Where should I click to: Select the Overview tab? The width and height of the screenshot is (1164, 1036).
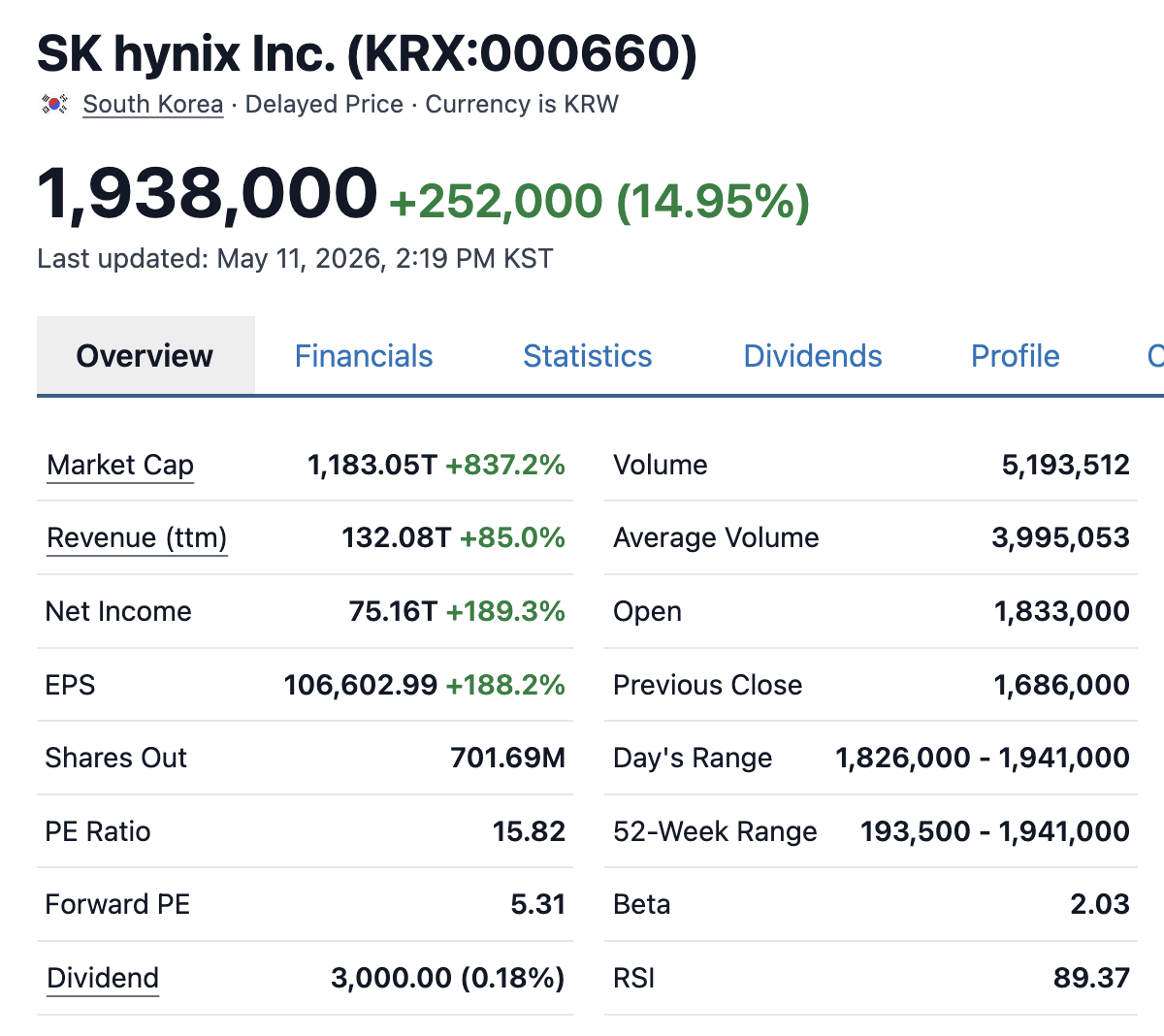(x=145, y=356)
